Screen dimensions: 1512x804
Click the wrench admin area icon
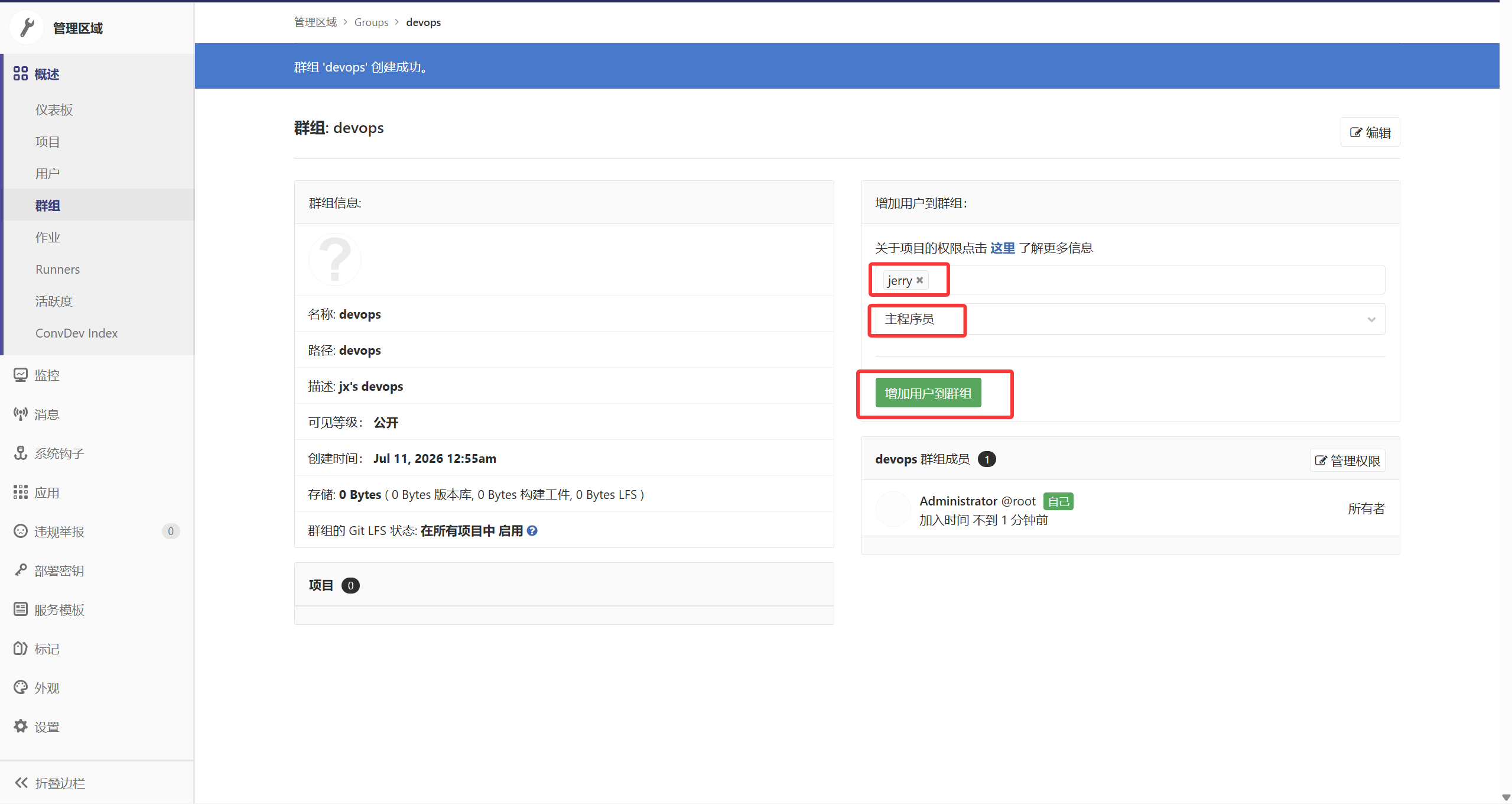click(x=27, y=27)
